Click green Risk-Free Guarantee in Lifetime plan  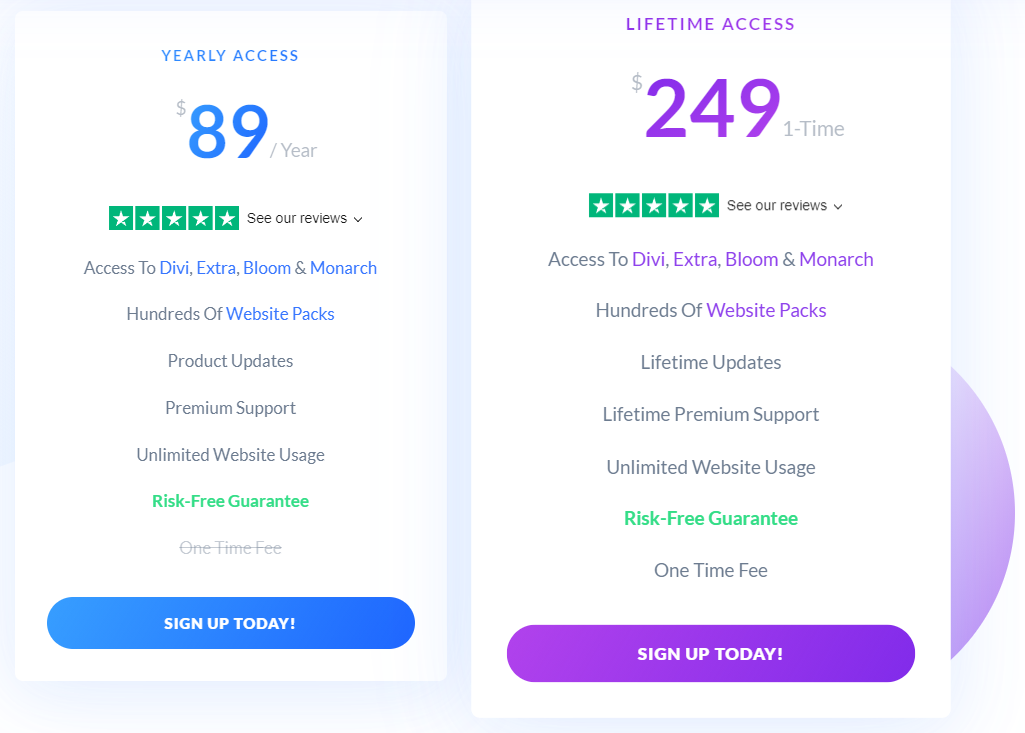coord(711,519)
